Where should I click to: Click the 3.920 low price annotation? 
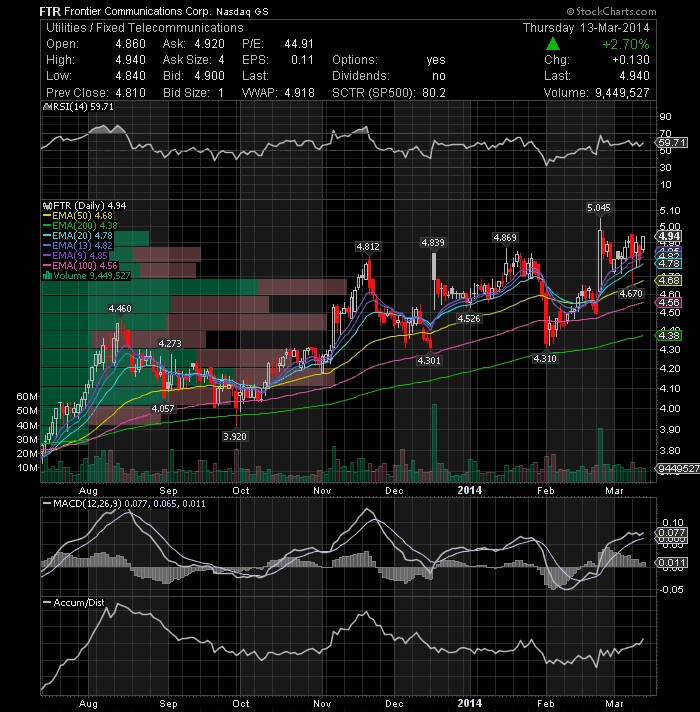pos(235,437)
